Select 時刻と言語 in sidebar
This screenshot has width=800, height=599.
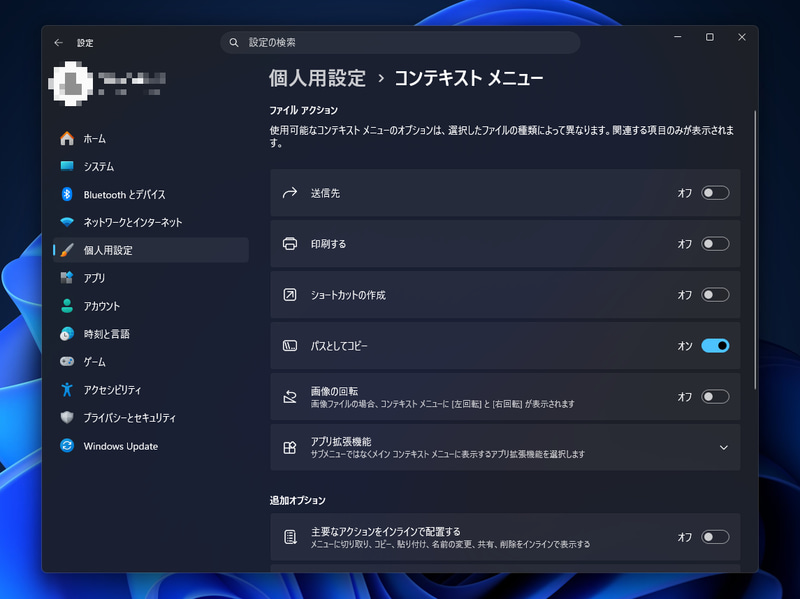(151, 334)
